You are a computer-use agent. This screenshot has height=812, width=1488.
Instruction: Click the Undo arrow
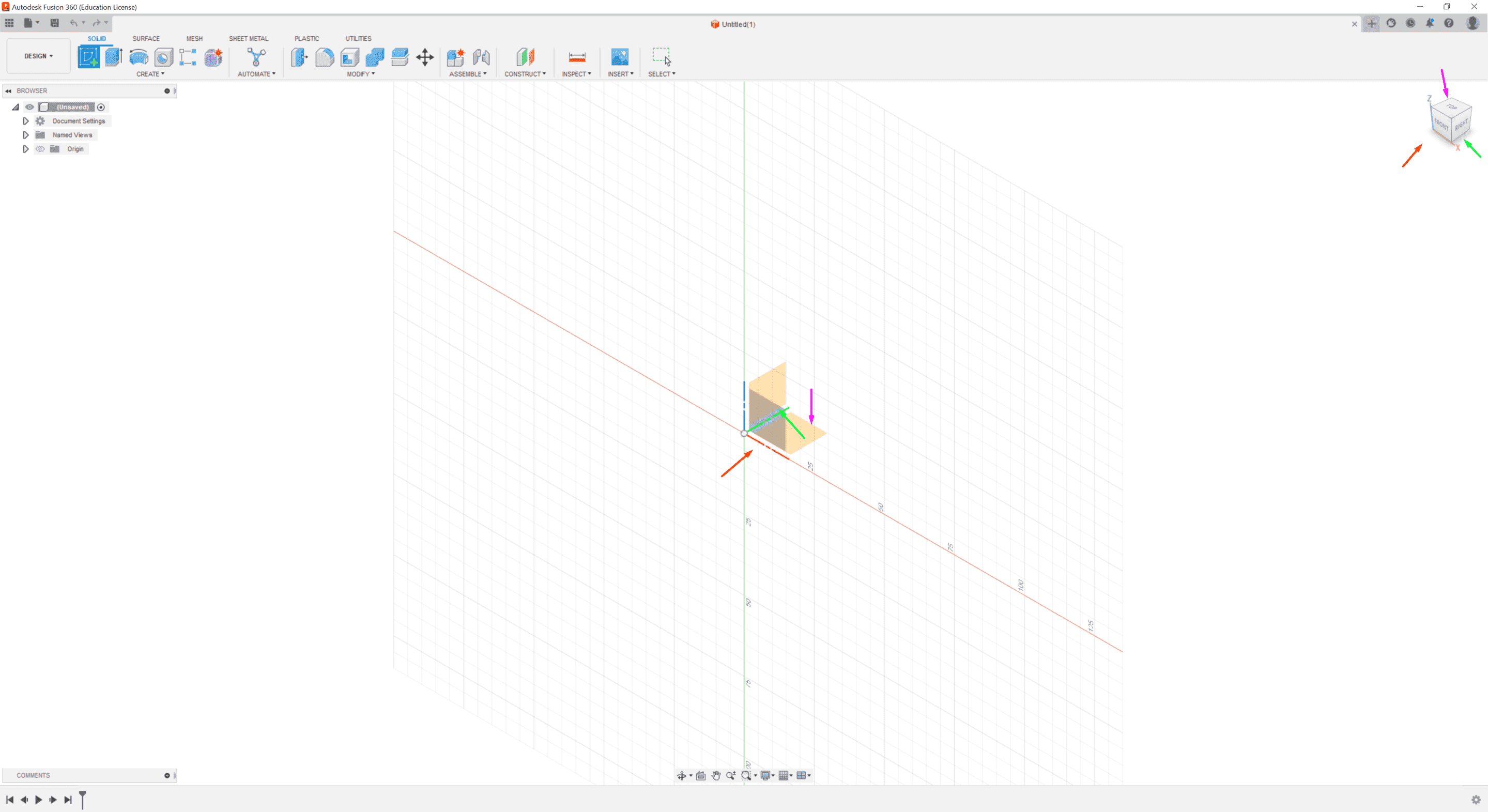pos(73,23)
